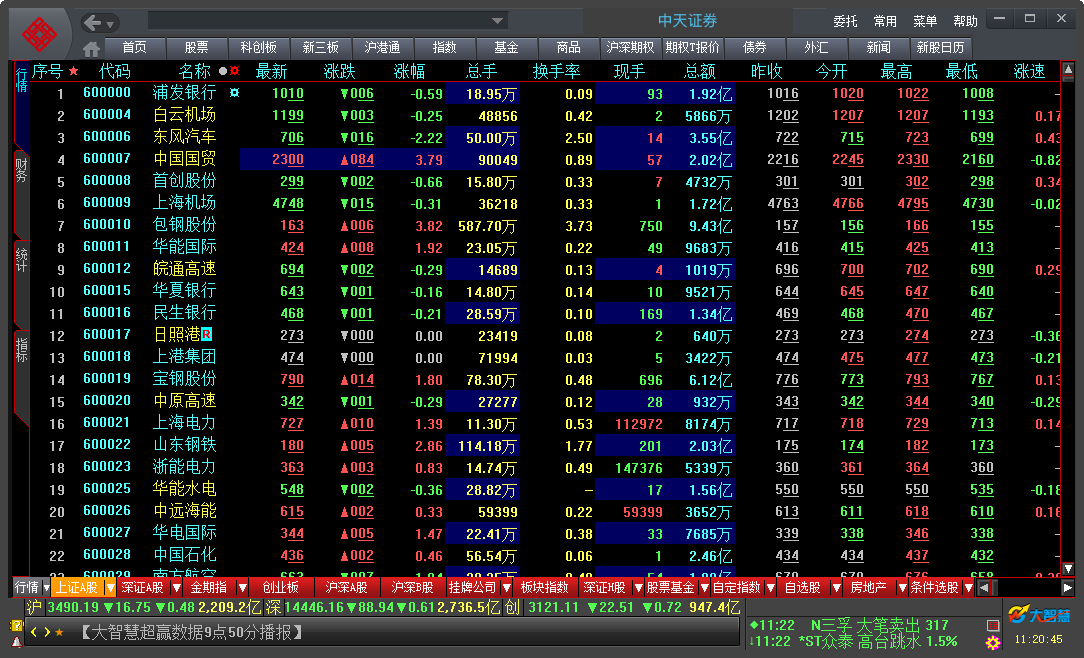
Task: Open the 帮助 menu
Action: (x=965, y=21)
